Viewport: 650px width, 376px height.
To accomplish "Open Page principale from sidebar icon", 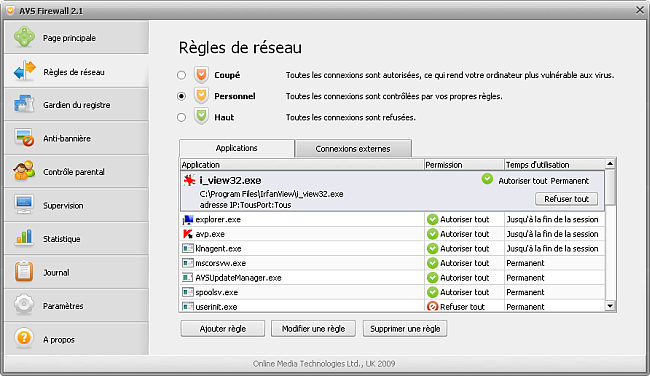I will tap(24, 36).
